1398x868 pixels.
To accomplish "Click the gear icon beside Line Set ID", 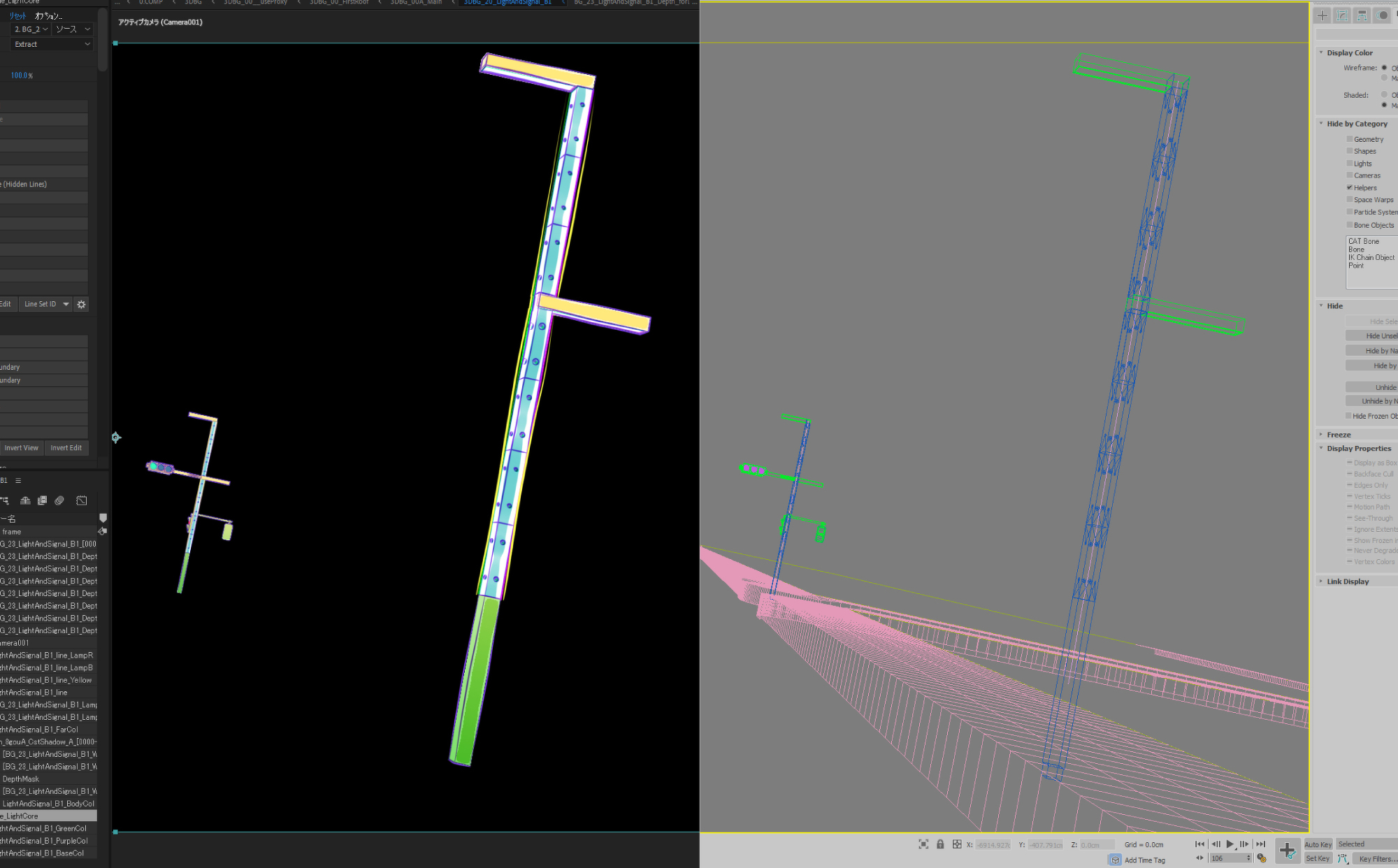I will pos(81,304).
